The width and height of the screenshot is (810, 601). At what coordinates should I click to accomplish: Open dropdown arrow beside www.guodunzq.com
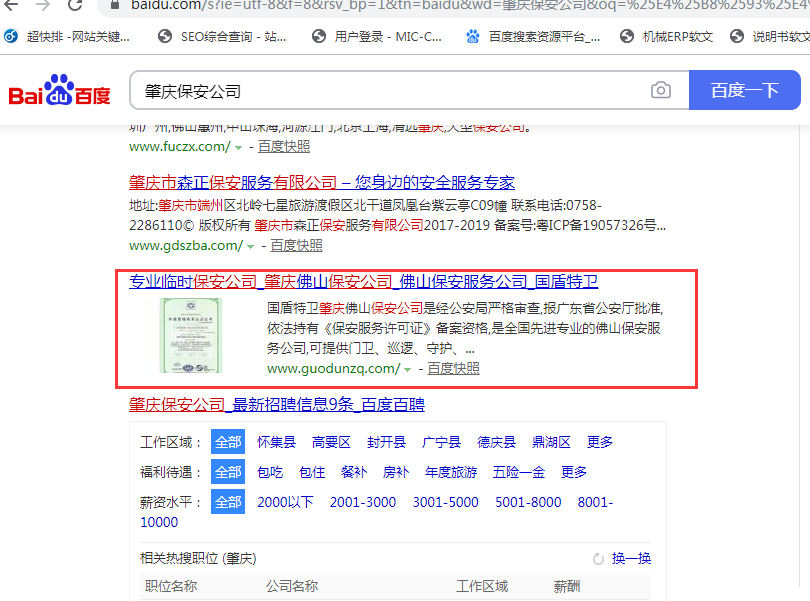click(x=407, y=369)
